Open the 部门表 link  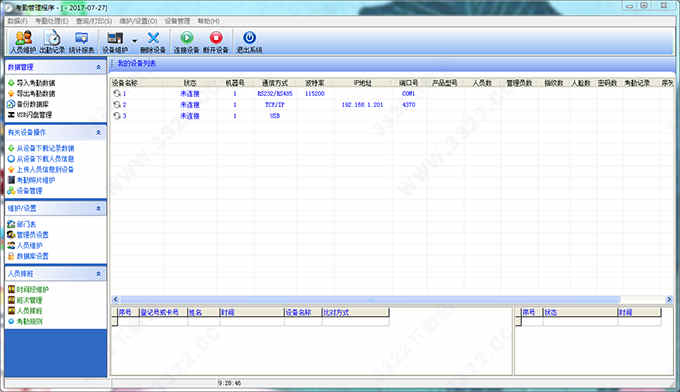(x=26, y=224)
